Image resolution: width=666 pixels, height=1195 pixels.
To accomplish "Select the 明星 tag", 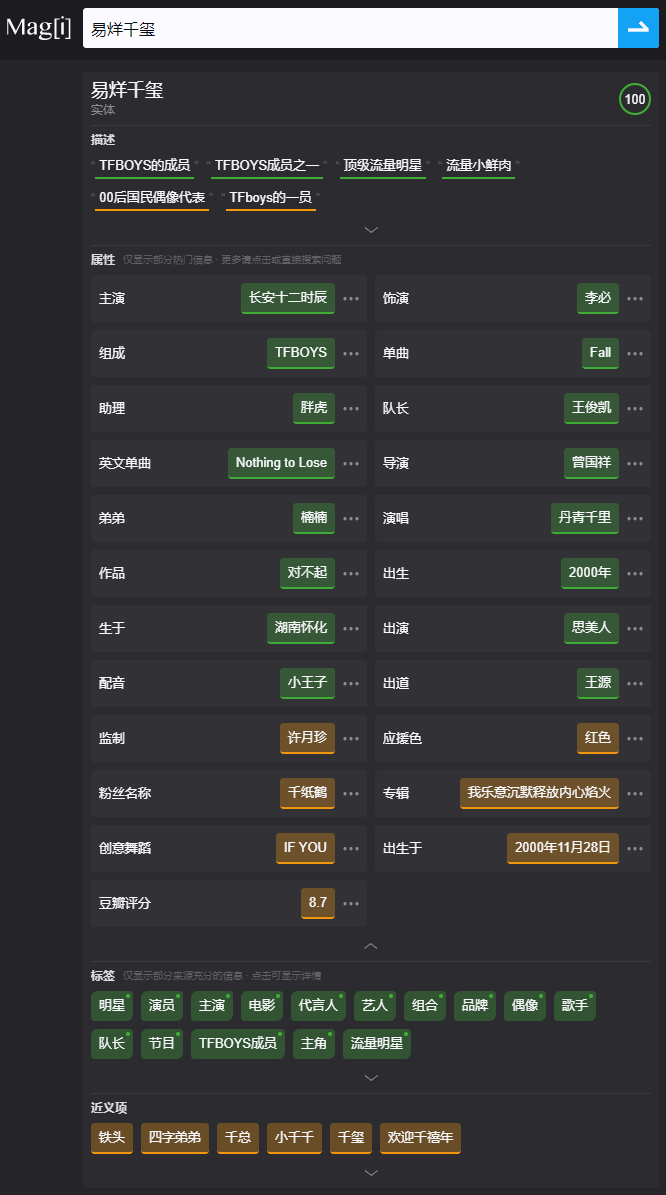I will (111, 1005).
